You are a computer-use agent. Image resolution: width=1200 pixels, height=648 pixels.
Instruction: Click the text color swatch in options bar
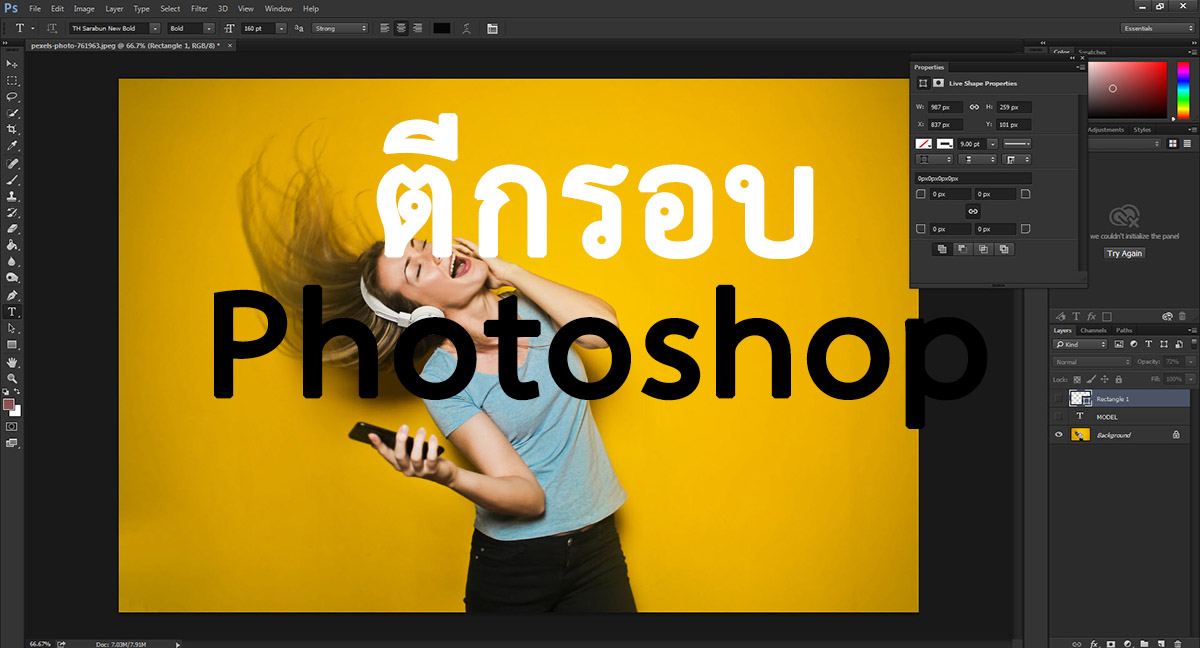pos(441,29)
